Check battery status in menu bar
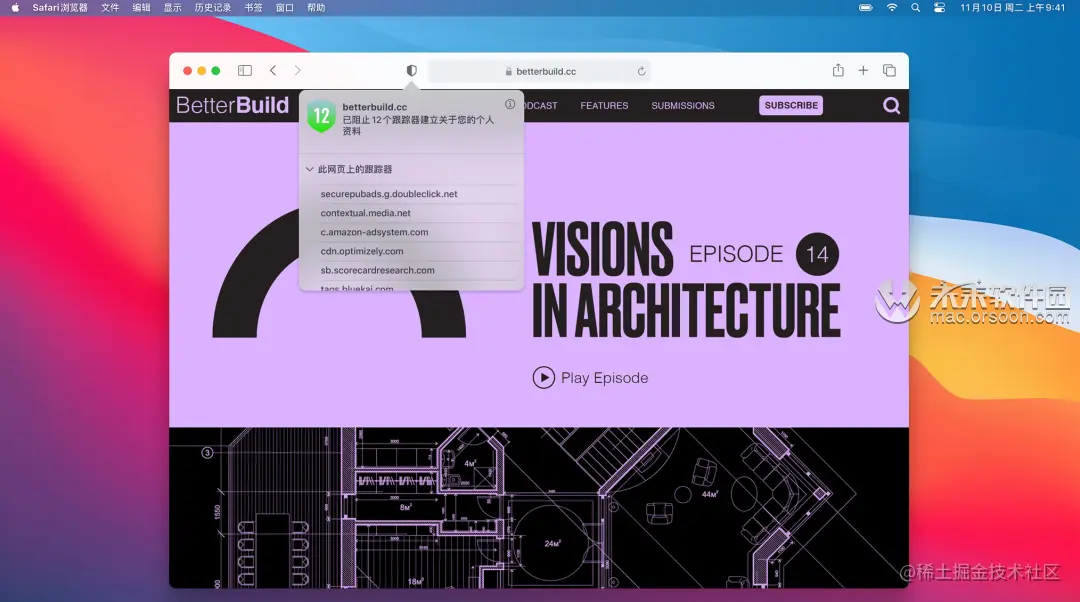The image size is (1080, 602). [x=866, y=8]
